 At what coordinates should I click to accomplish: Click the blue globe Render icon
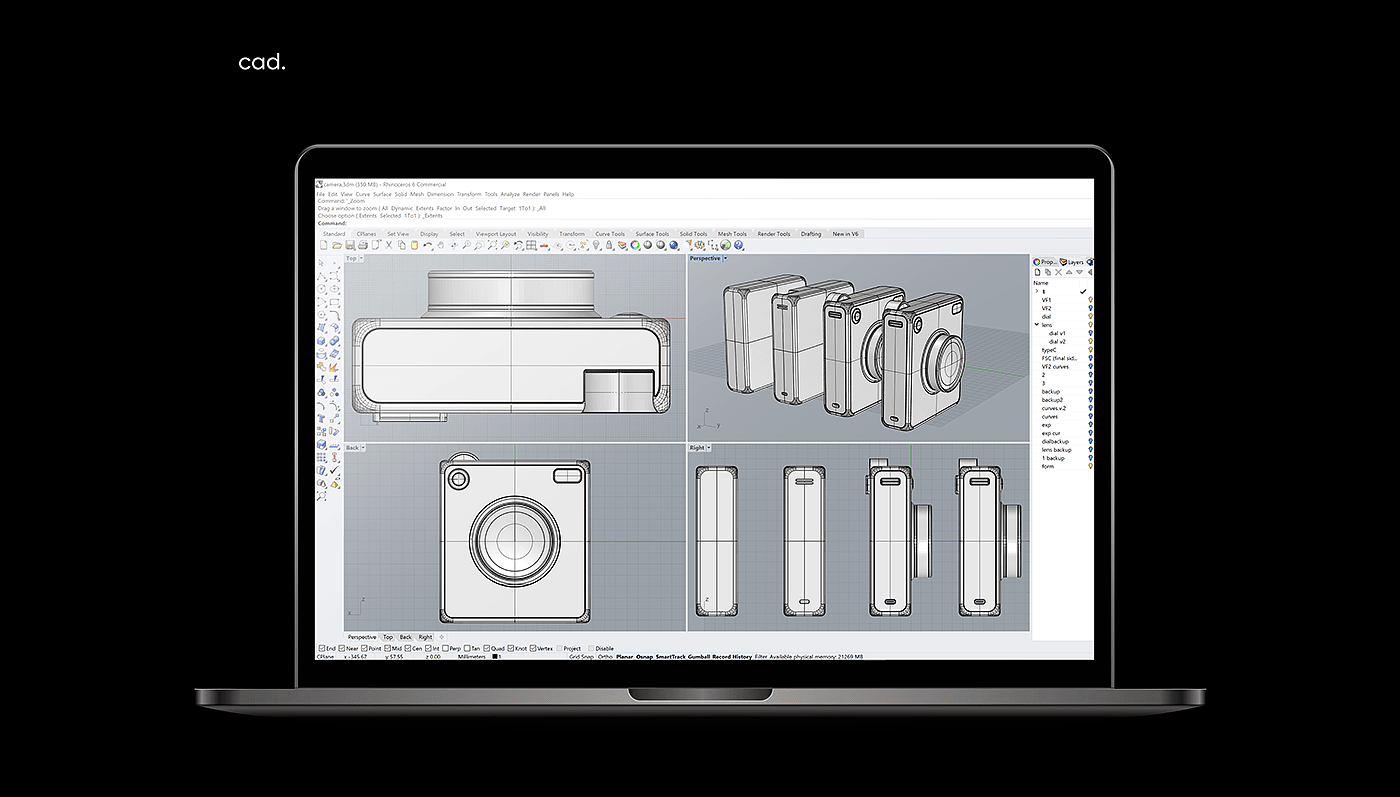674,245
